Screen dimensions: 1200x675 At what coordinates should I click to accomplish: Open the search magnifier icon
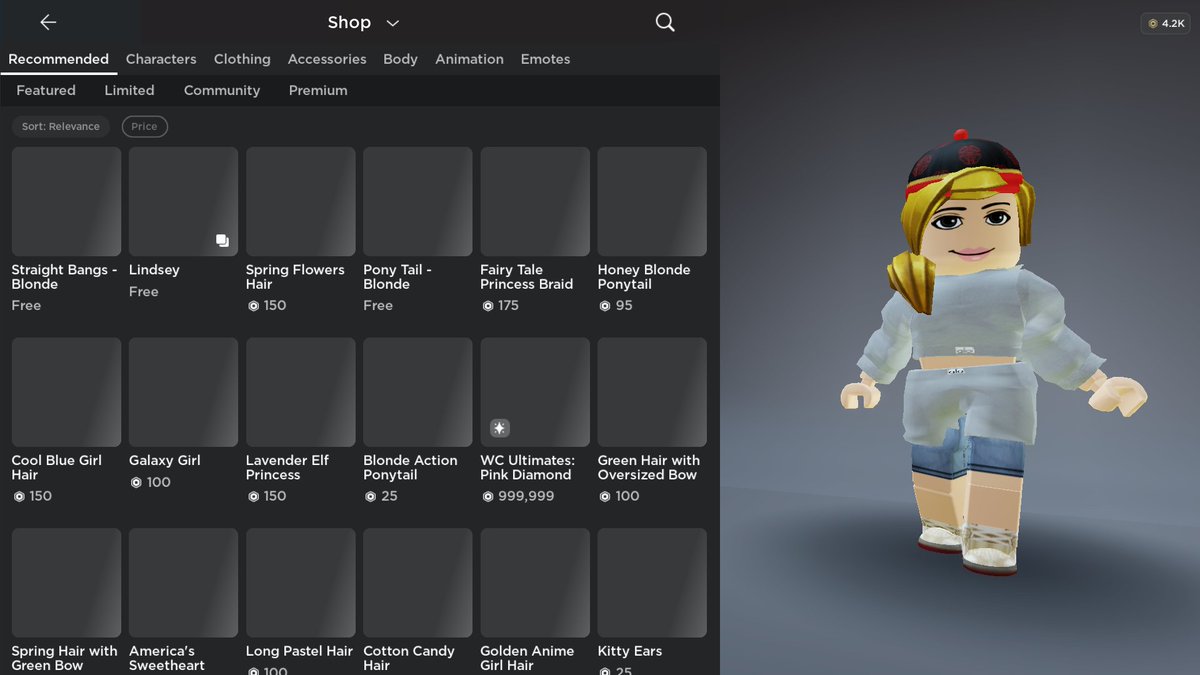(665, 22)
